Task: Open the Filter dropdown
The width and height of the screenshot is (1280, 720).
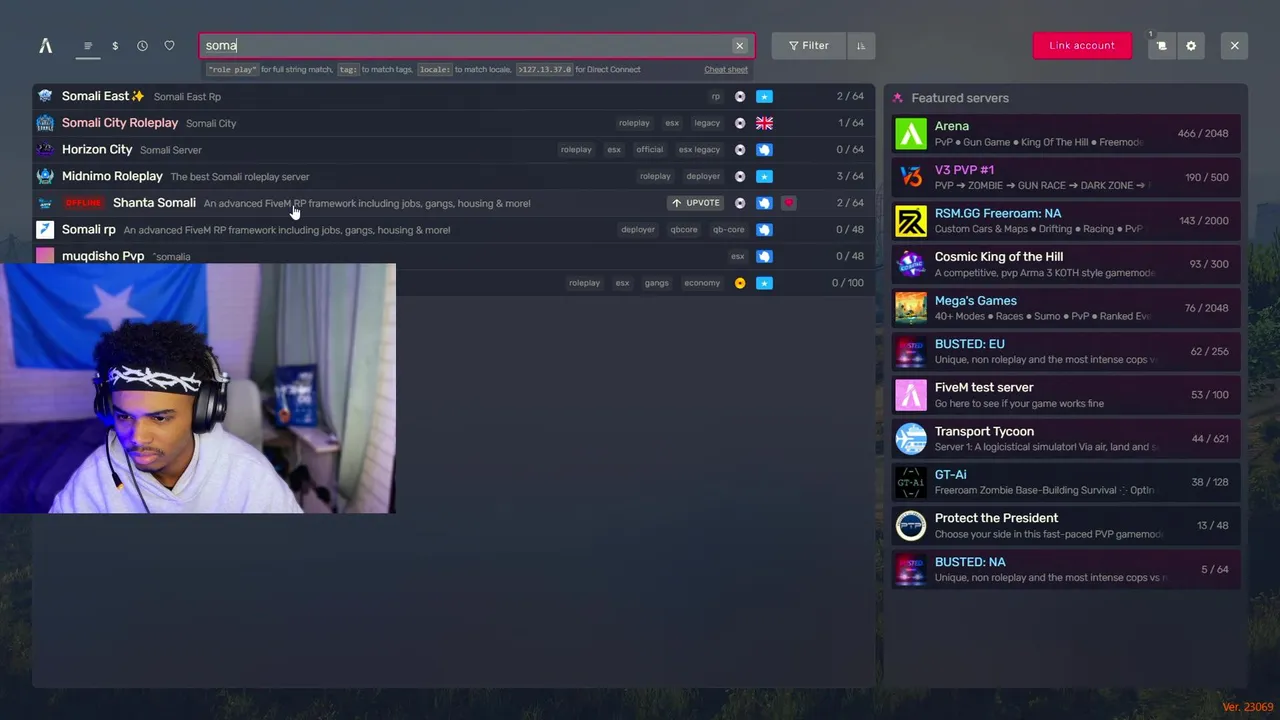Action: point(809,46)
